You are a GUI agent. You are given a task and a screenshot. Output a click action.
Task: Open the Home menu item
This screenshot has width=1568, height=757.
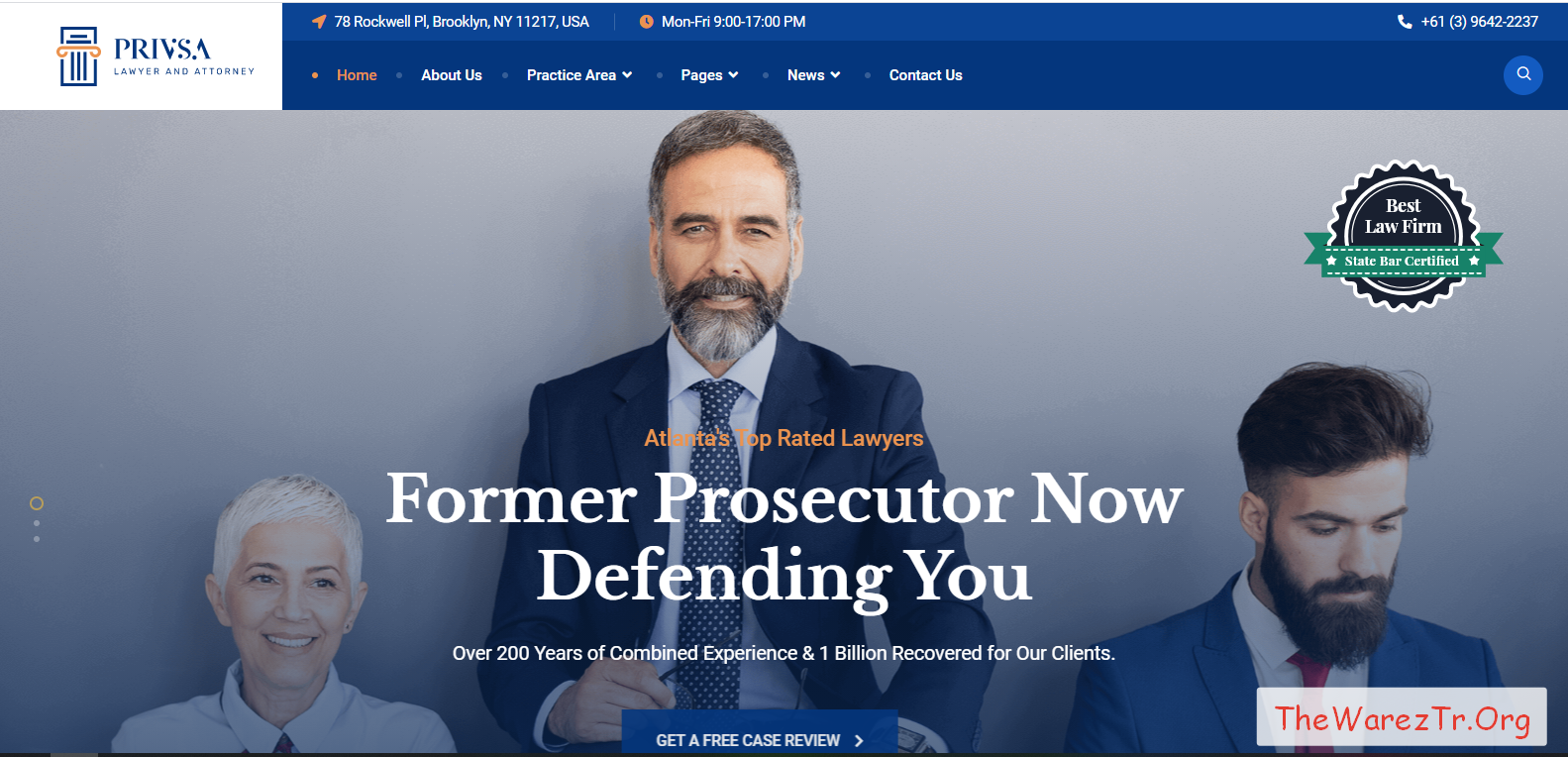tap(357, 75)
